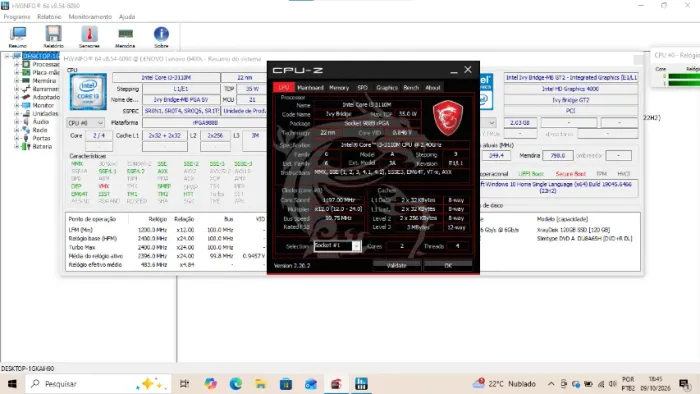
Task: Switch to the SPD tab in CPU-Z
Action: (x=362, y=87)
